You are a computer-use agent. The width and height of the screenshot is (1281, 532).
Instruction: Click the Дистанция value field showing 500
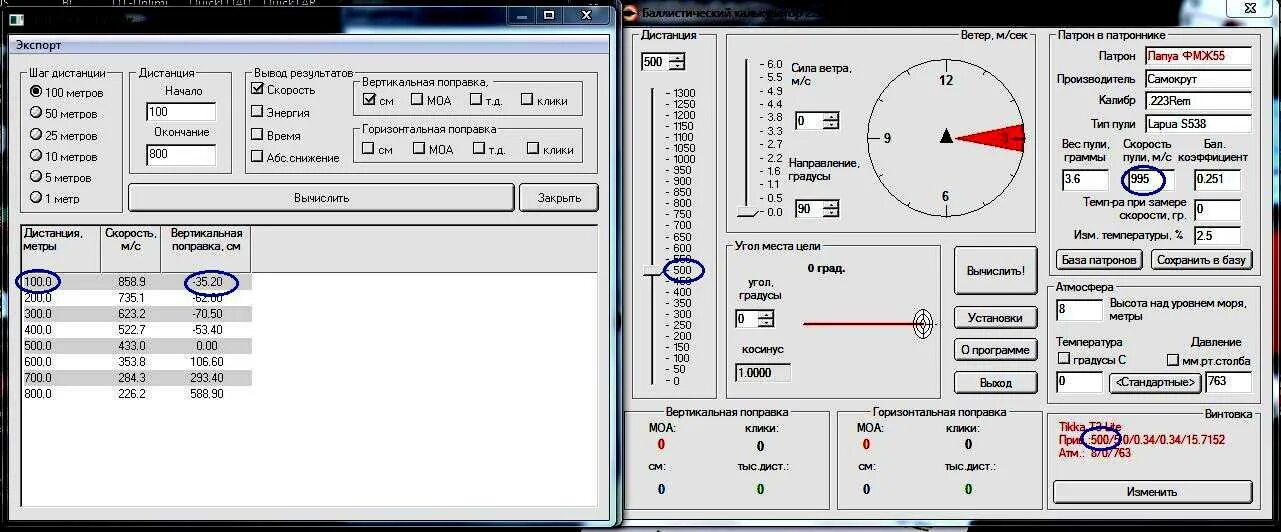(x=654, y=61)
